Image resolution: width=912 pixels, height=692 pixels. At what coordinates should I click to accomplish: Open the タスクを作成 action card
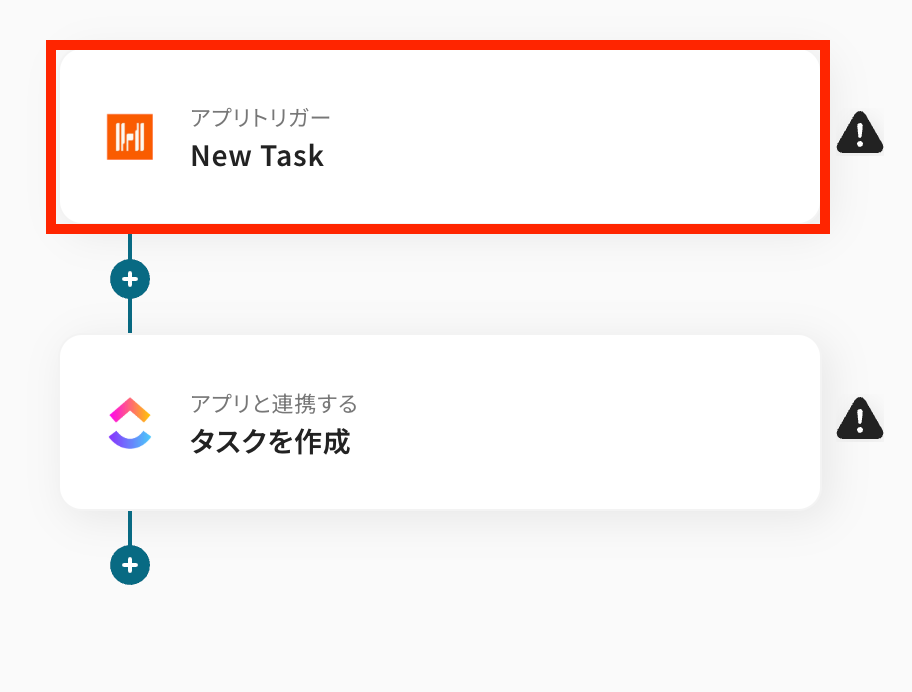440,422
